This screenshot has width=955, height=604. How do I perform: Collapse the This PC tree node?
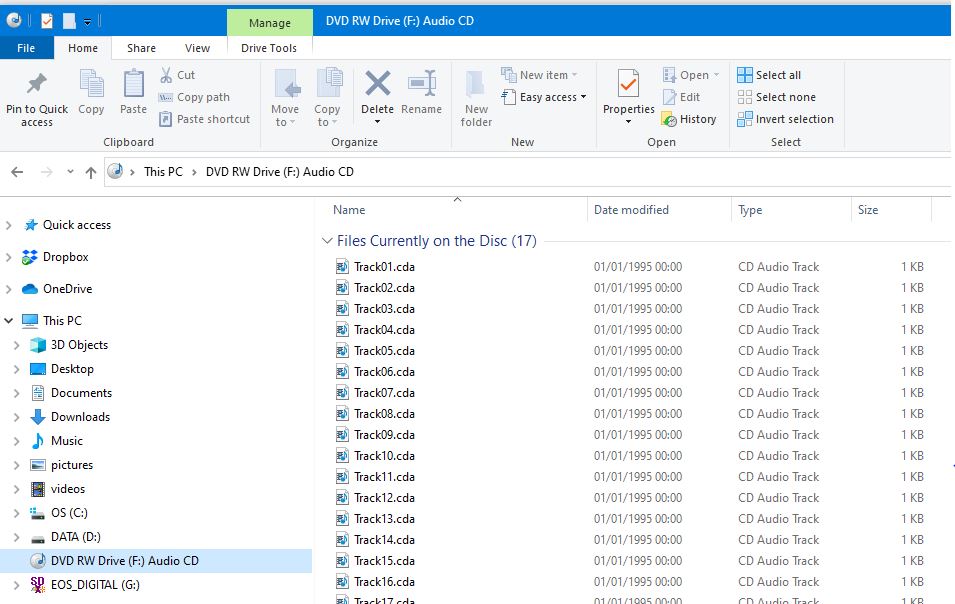(10, 321)
